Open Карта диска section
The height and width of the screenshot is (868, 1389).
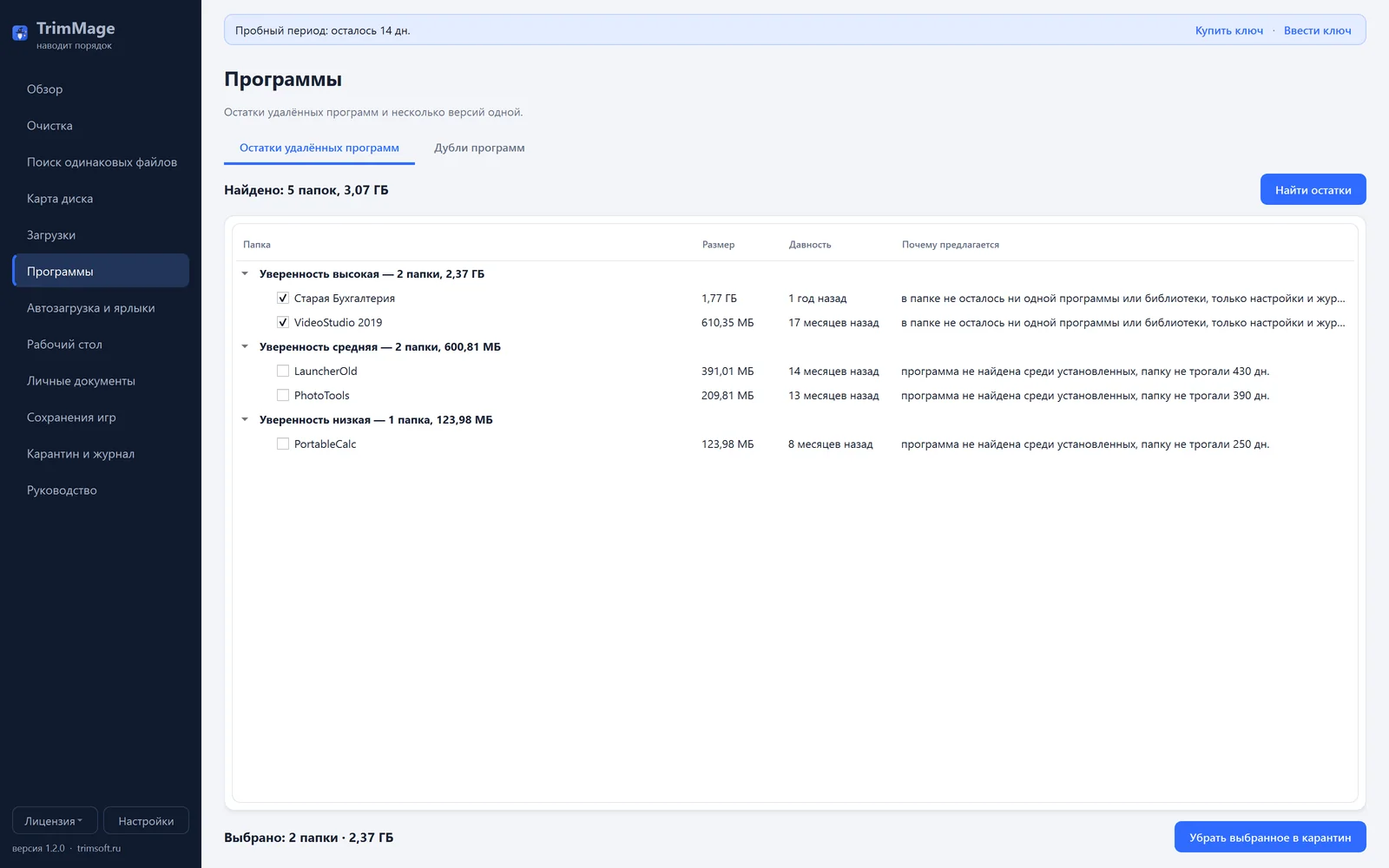click(x=101, y=198)
